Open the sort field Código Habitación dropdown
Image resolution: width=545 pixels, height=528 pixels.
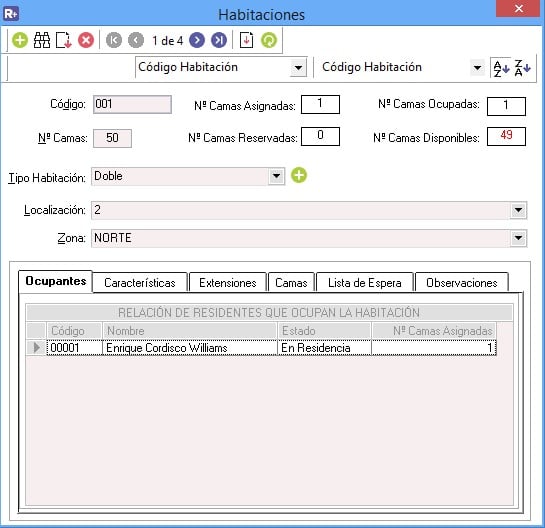[477, 67]
